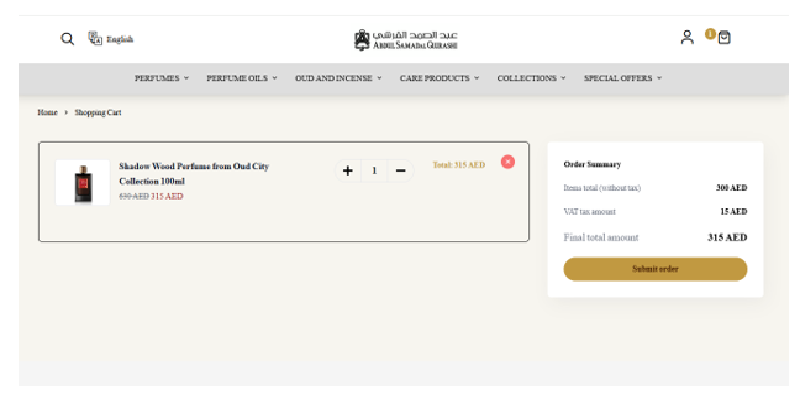The height and width of the screenshot is (394, 800).
Task: Click the Shopping Cart breadcrumb
Action: [98, 112]
